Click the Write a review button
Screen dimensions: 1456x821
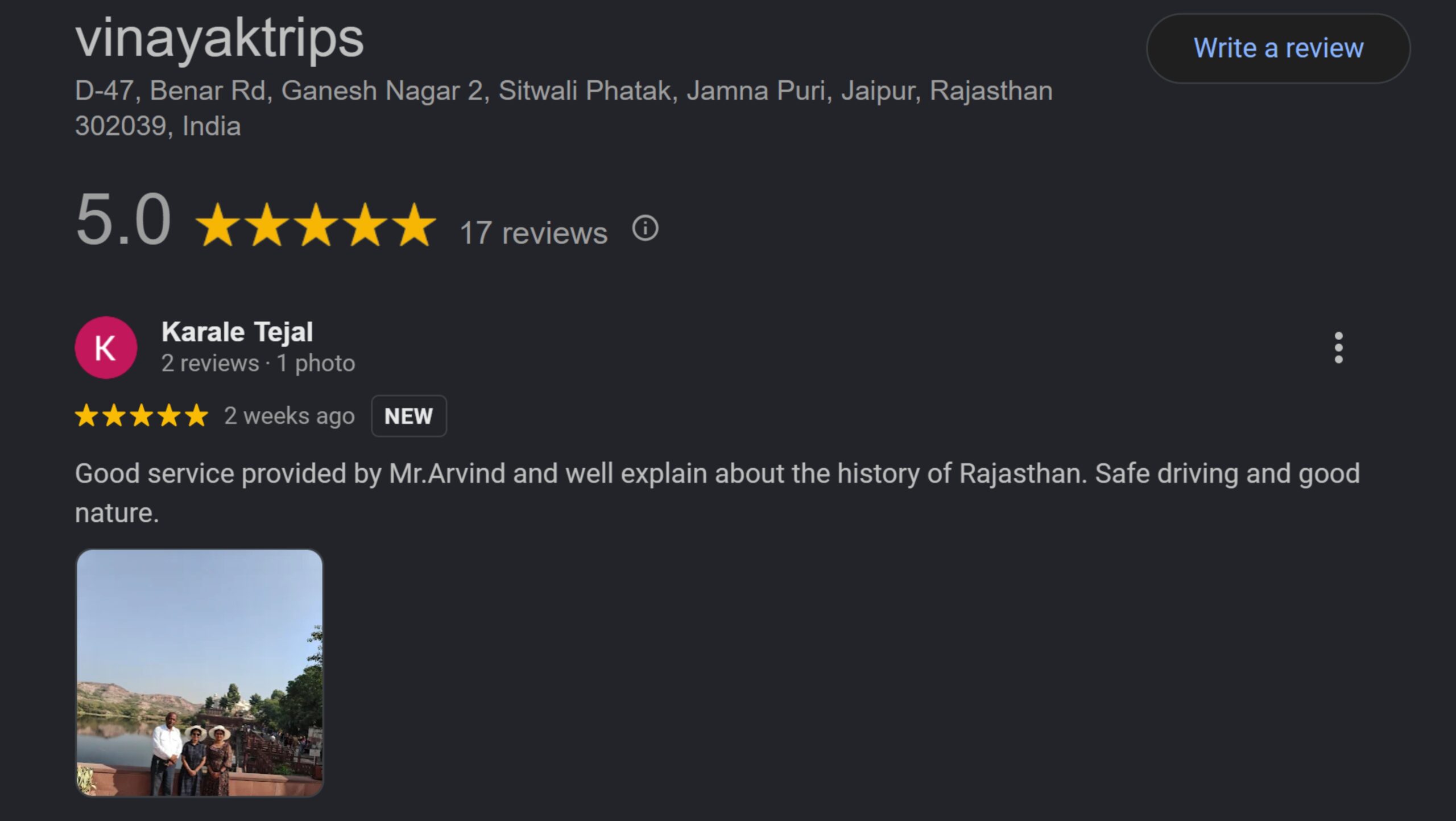tap(1277, 48)
